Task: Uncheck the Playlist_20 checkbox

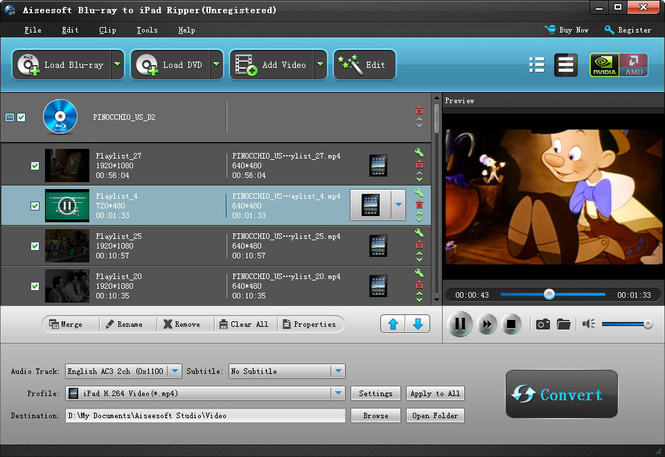Action: tap(35, 286)
